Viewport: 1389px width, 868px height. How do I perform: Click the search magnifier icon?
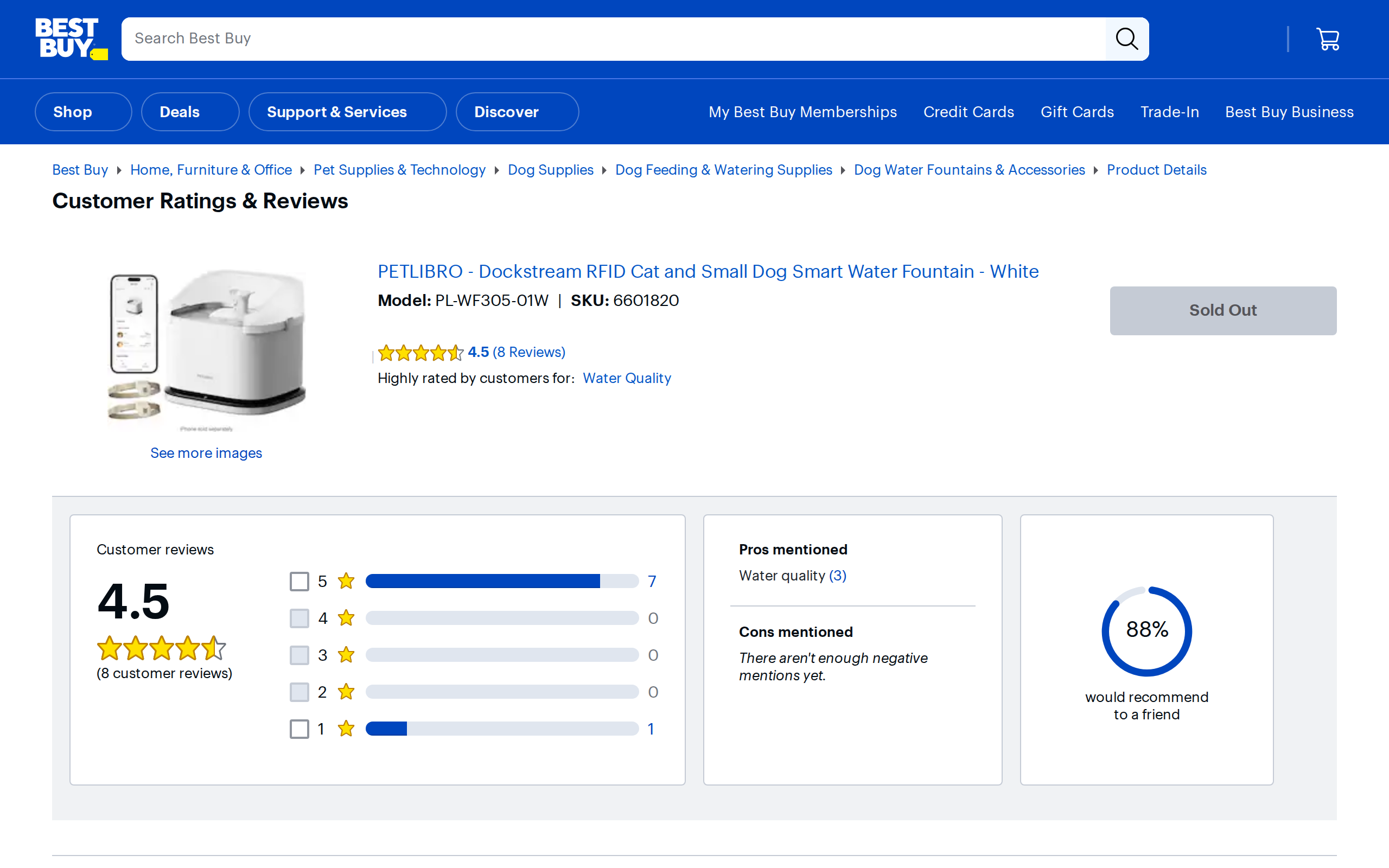1127,39
